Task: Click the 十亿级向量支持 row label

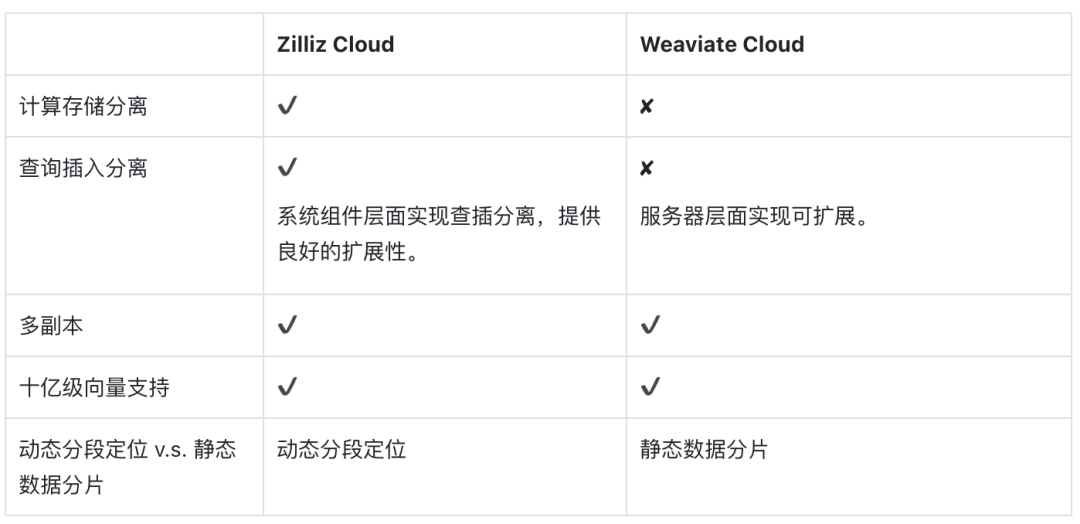Action: (x=95, y=388)
